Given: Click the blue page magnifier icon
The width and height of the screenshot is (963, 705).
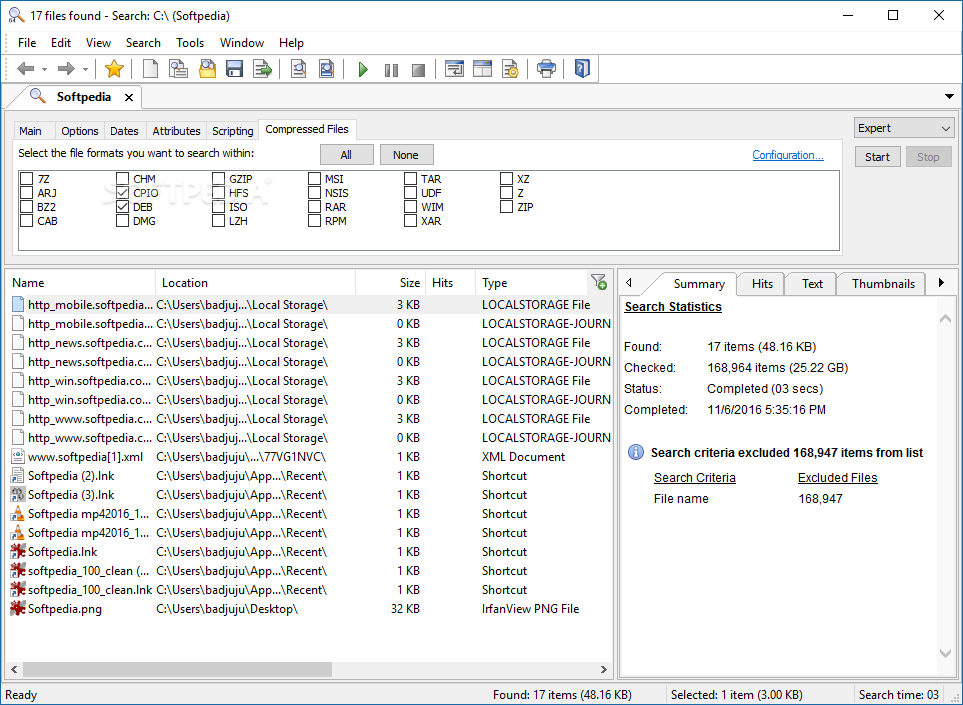Looking at the screenshot, I should (x=327, y=69).
